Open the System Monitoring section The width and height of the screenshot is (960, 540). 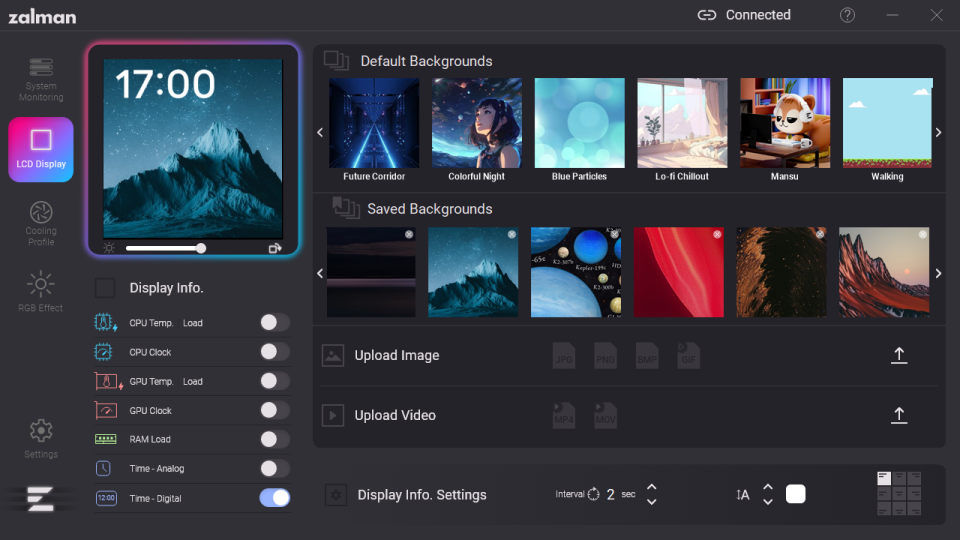point(41,78)
